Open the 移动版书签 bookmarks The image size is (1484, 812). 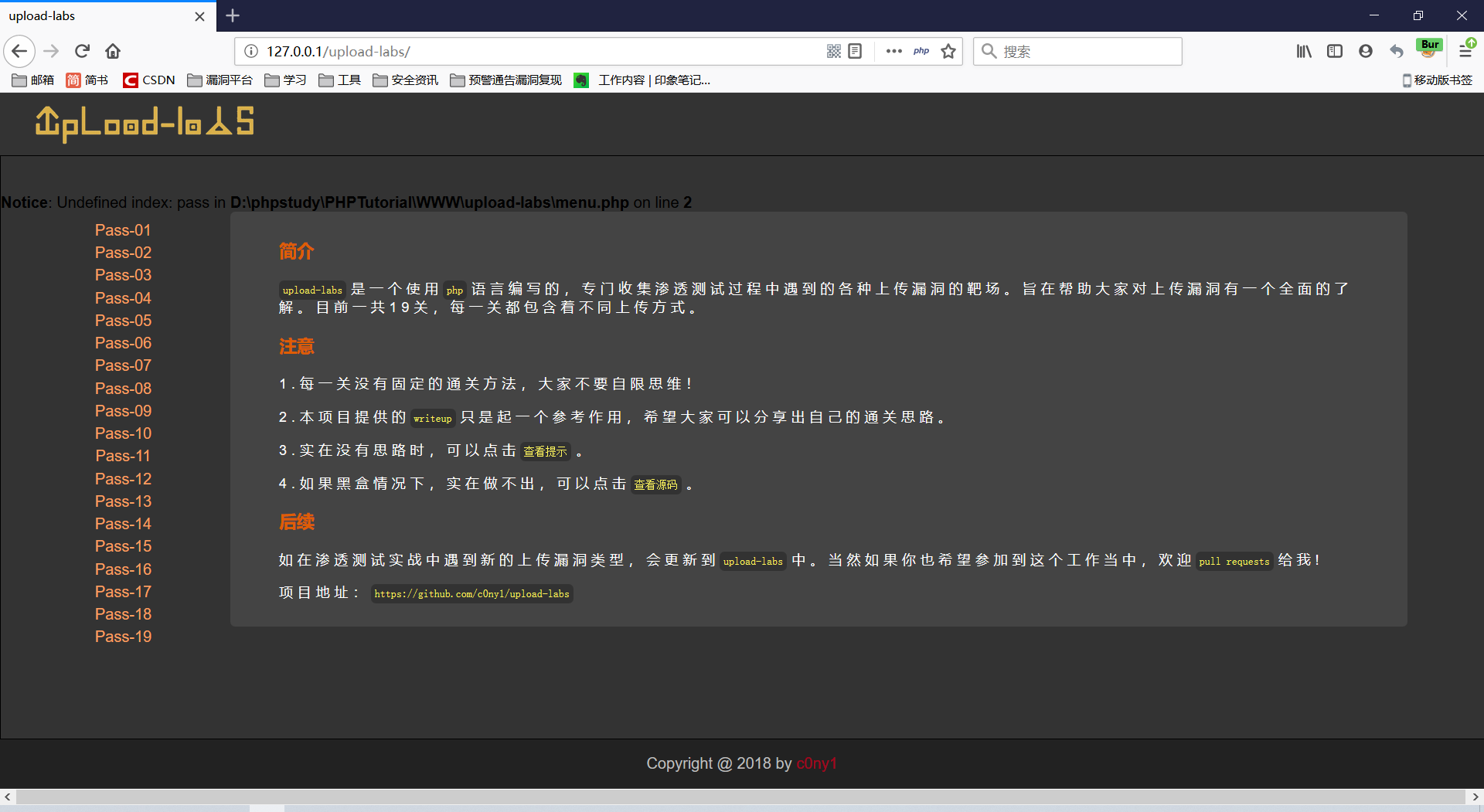[x=1438, y=80]
